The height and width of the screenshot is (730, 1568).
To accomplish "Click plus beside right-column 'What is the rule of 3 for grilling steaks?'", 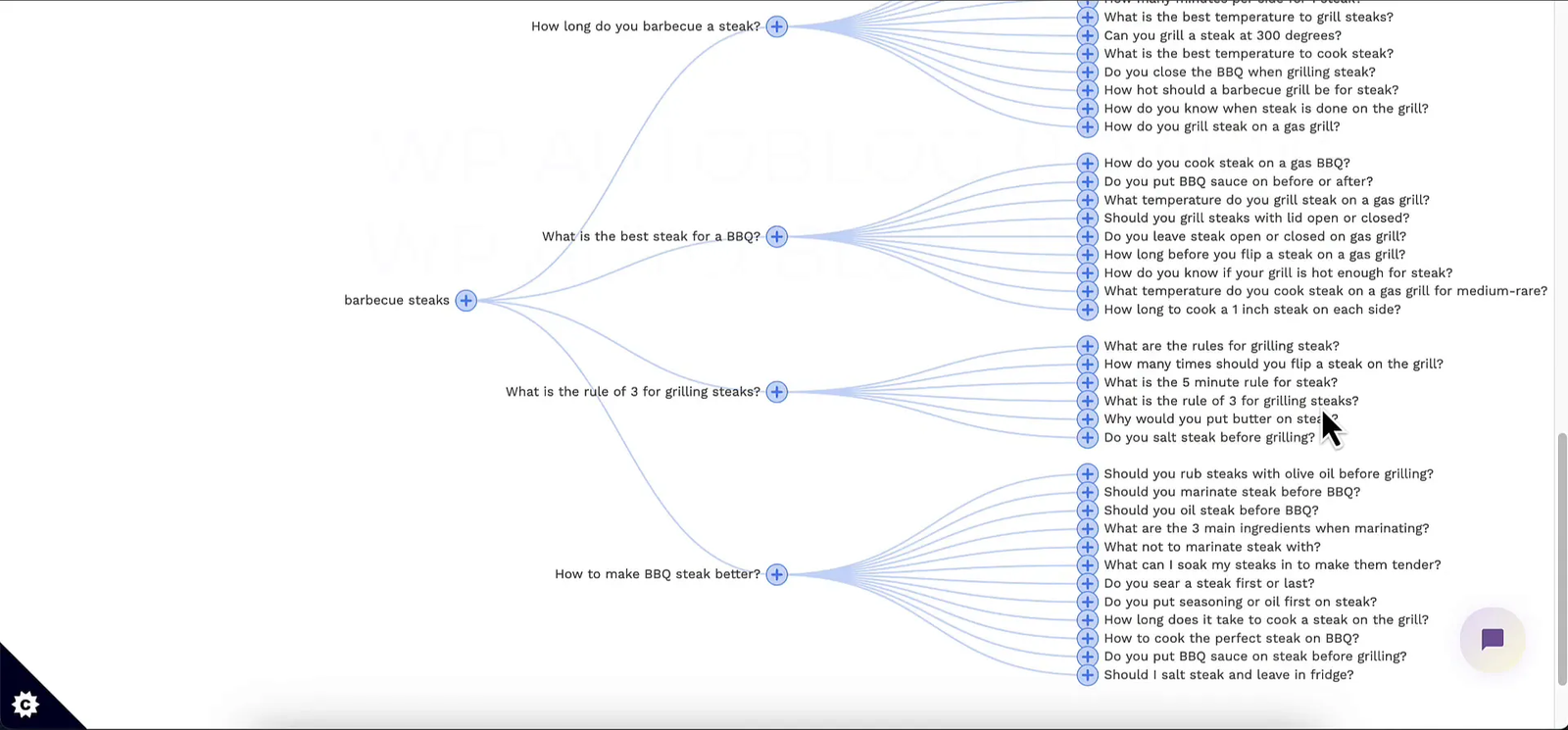I will pyautogui.click(x=1087, y=401).
